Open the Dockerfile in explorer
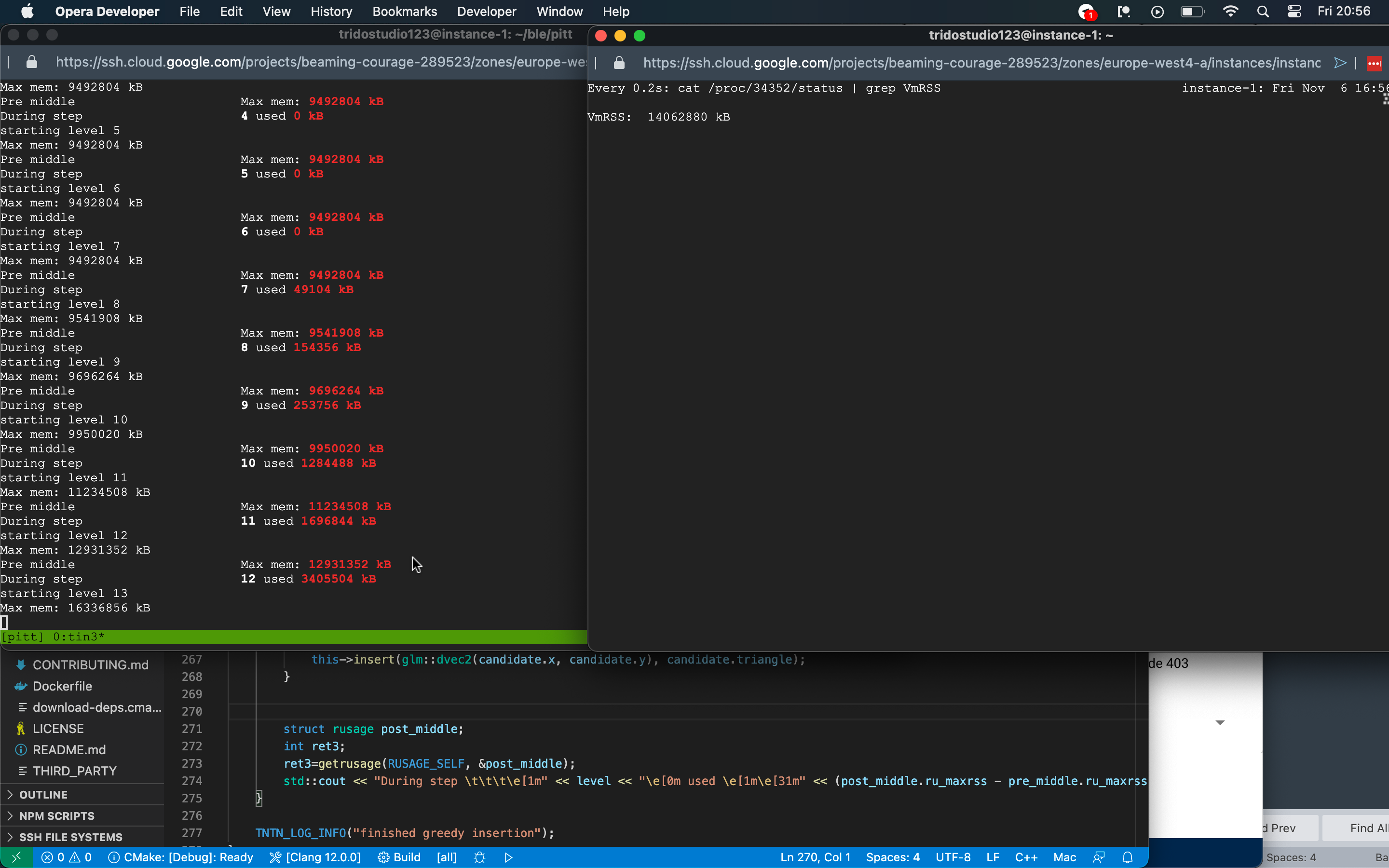1389x868 pixels. (62, 686)
